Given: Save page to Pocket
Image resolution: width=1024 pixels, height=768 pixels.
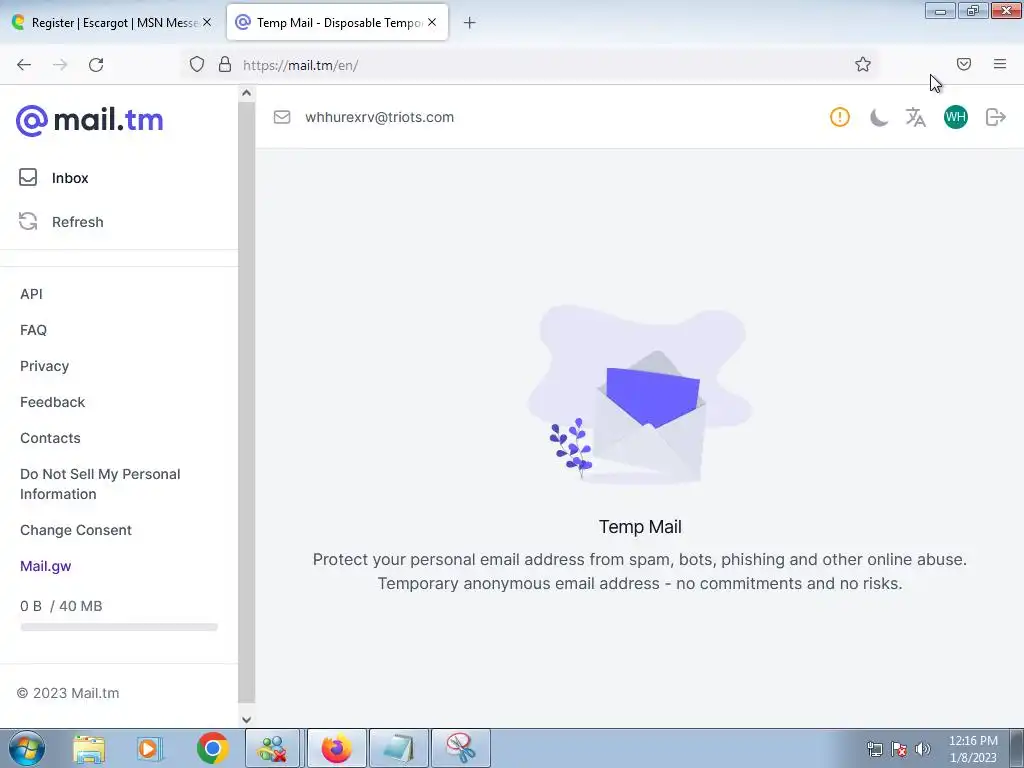Looking at the screenshot, I should 963,64.
